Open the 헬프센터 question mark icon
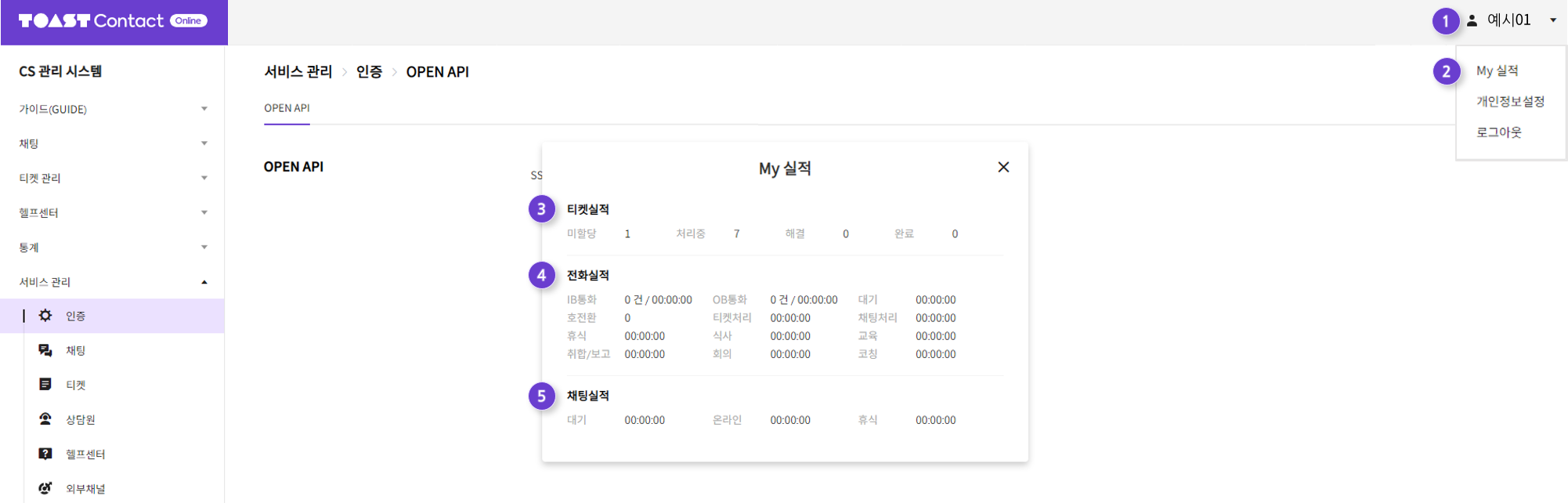The width and height of the screenshot is (1568, 503). (45, 454)
